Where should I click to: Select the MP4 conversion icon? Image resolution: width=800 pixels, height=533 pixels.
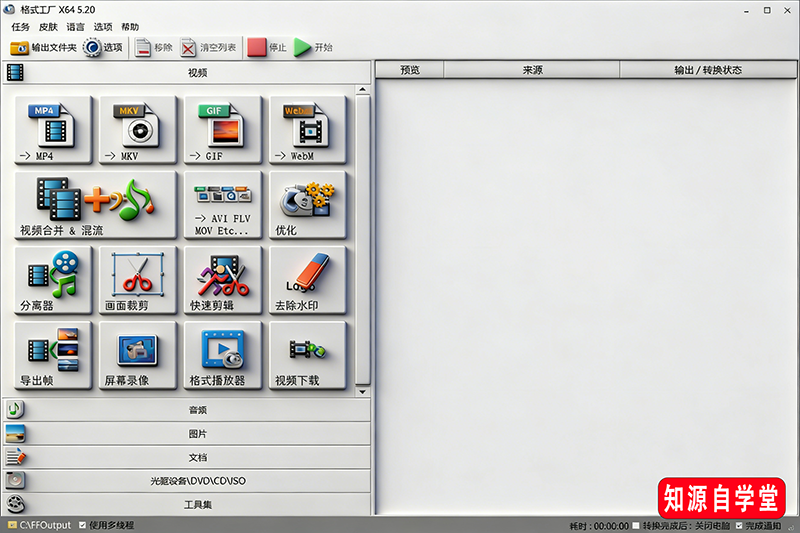pos(53,131)
